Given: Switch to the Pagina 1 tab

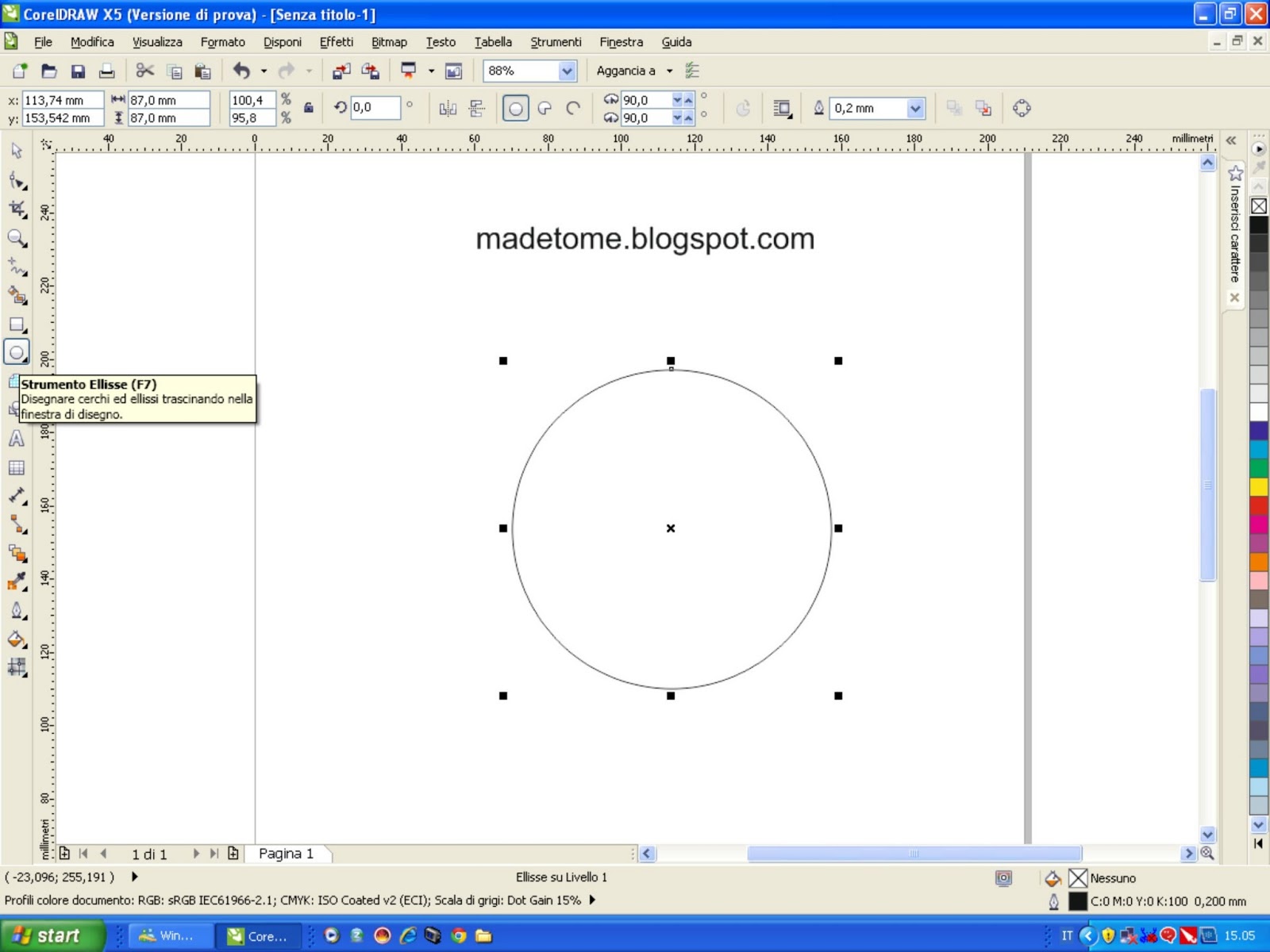Looking at the screenshot, I should pyautogui.click(x=286, y=854).
